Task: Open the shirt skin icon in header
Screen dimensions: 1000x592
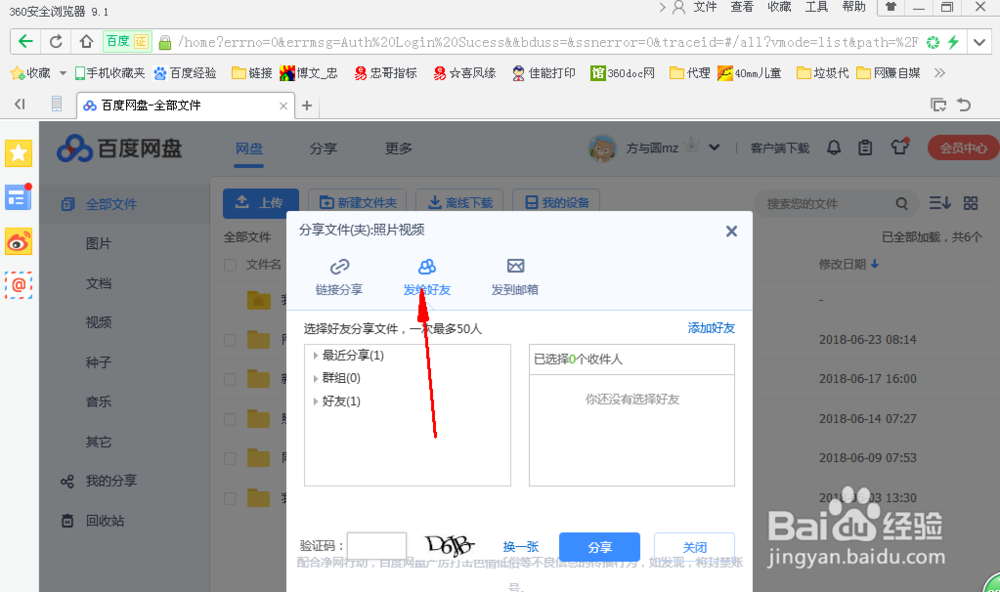Action: click(x=899, y=147)
